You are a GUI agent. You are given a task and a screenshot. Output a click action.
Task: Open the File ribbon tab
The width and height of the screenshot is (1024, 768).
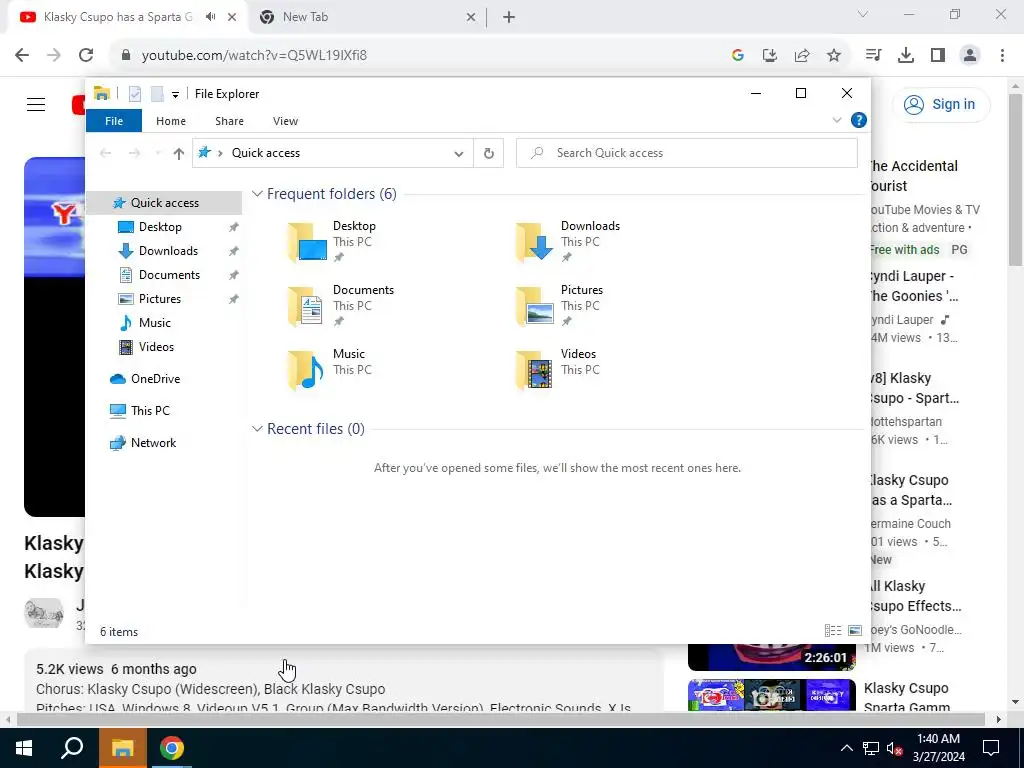pos(114,121)
